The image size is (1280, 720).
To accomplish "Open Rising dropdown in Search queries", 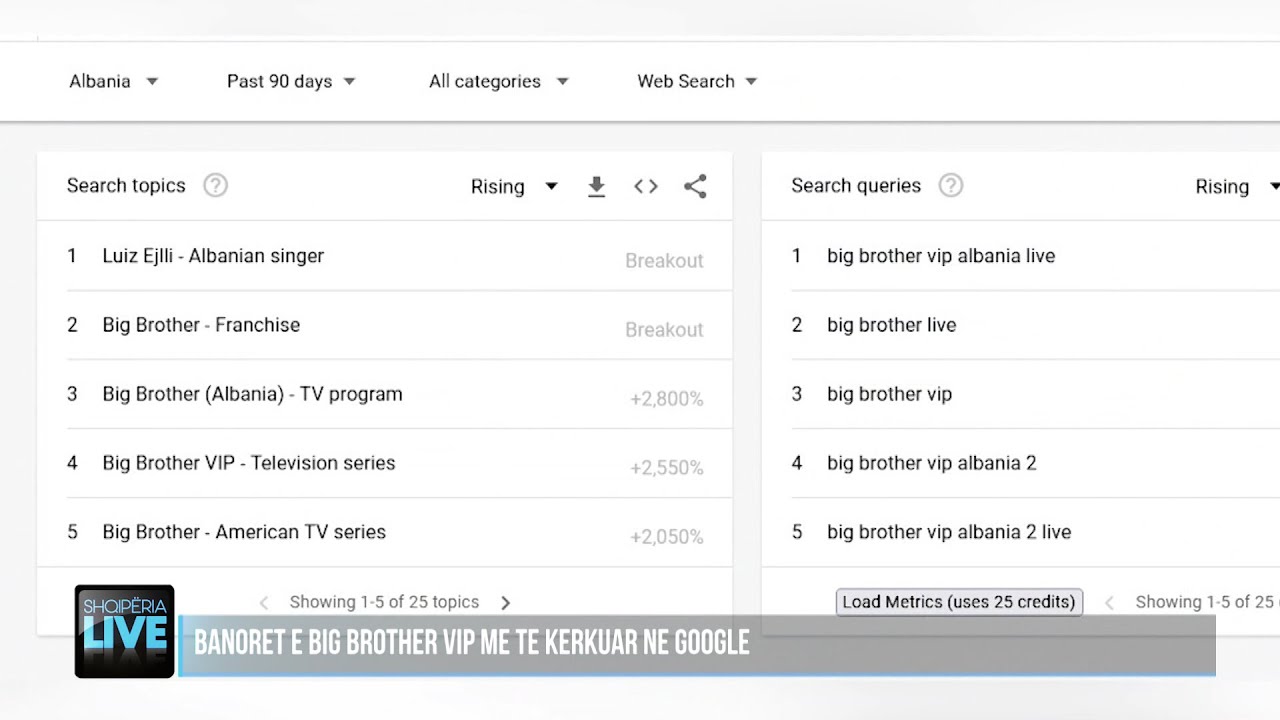I will coord(1237,186).
